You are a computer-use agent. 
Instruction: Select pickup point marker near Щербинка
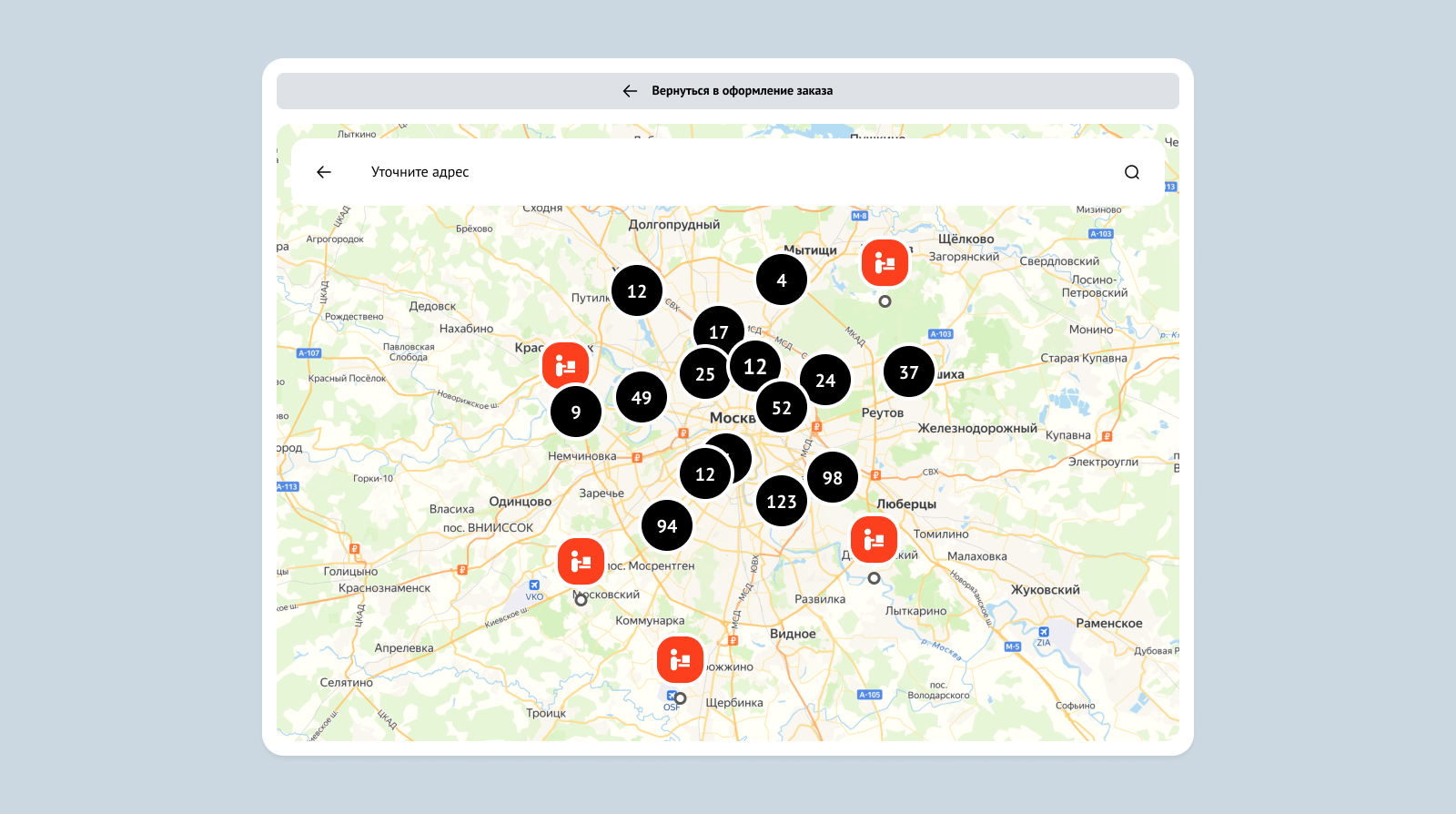[x=680, y=660]
